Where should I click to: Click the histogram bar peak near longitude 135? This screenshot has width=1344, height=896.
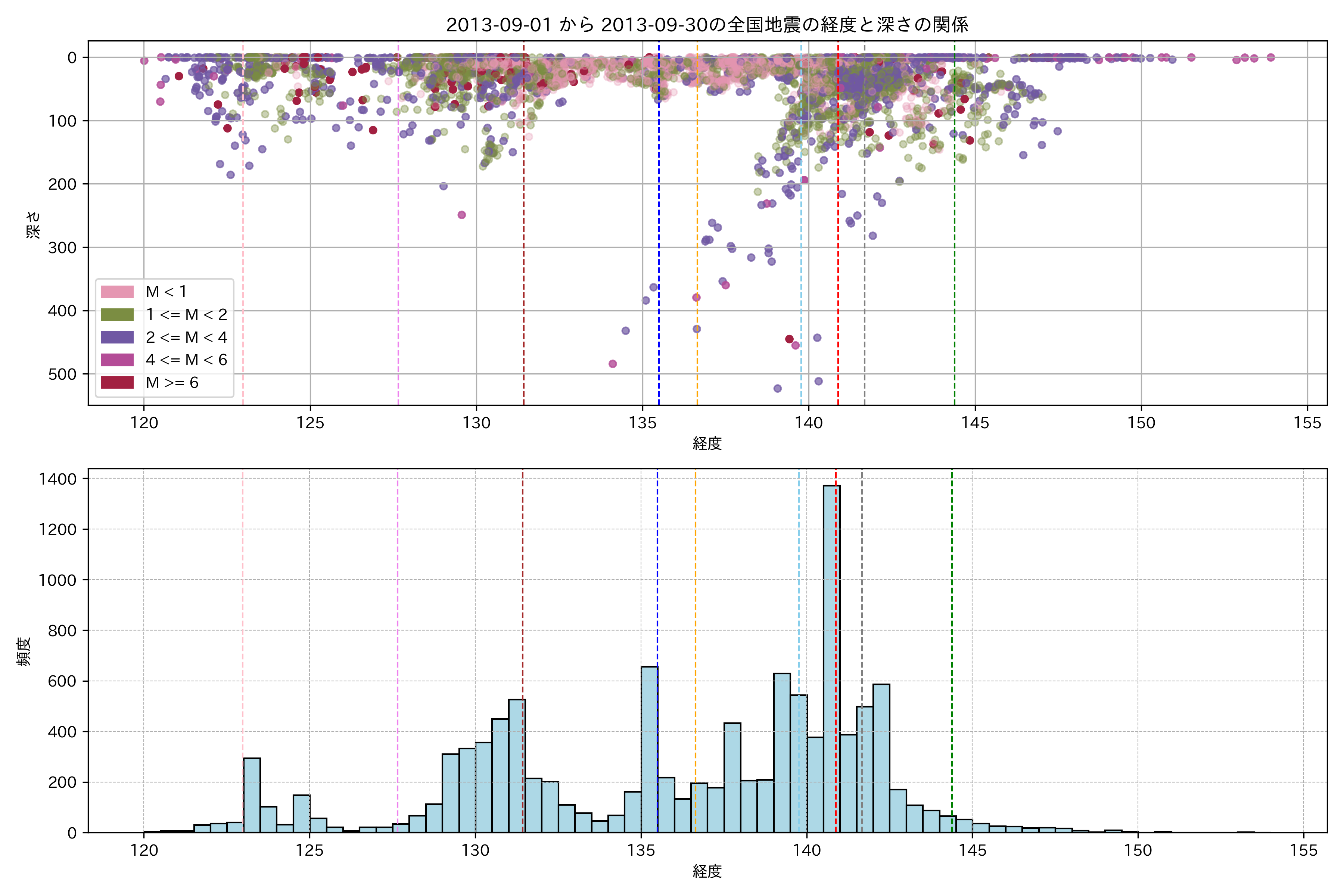point(649,749)
